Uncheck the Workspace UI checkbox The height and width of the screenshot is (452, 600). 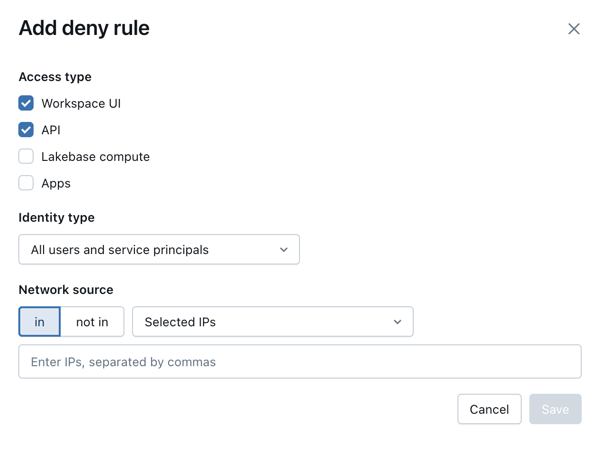pos(26,103)
